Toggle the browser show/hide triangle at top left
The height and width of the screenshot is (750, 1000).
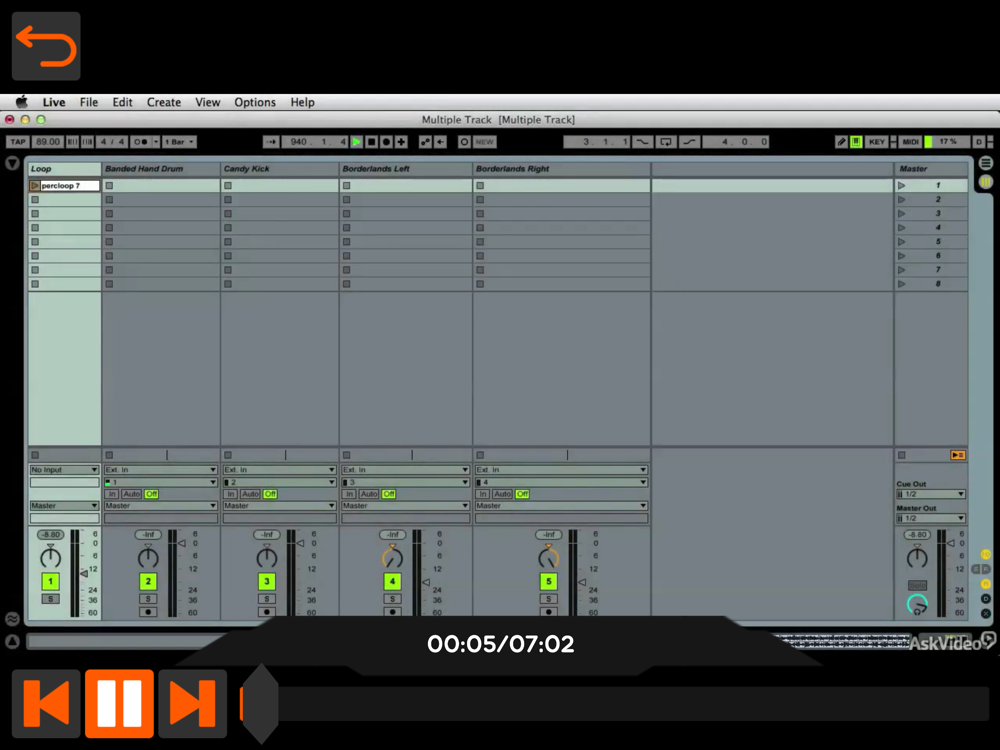click(12, 163)
